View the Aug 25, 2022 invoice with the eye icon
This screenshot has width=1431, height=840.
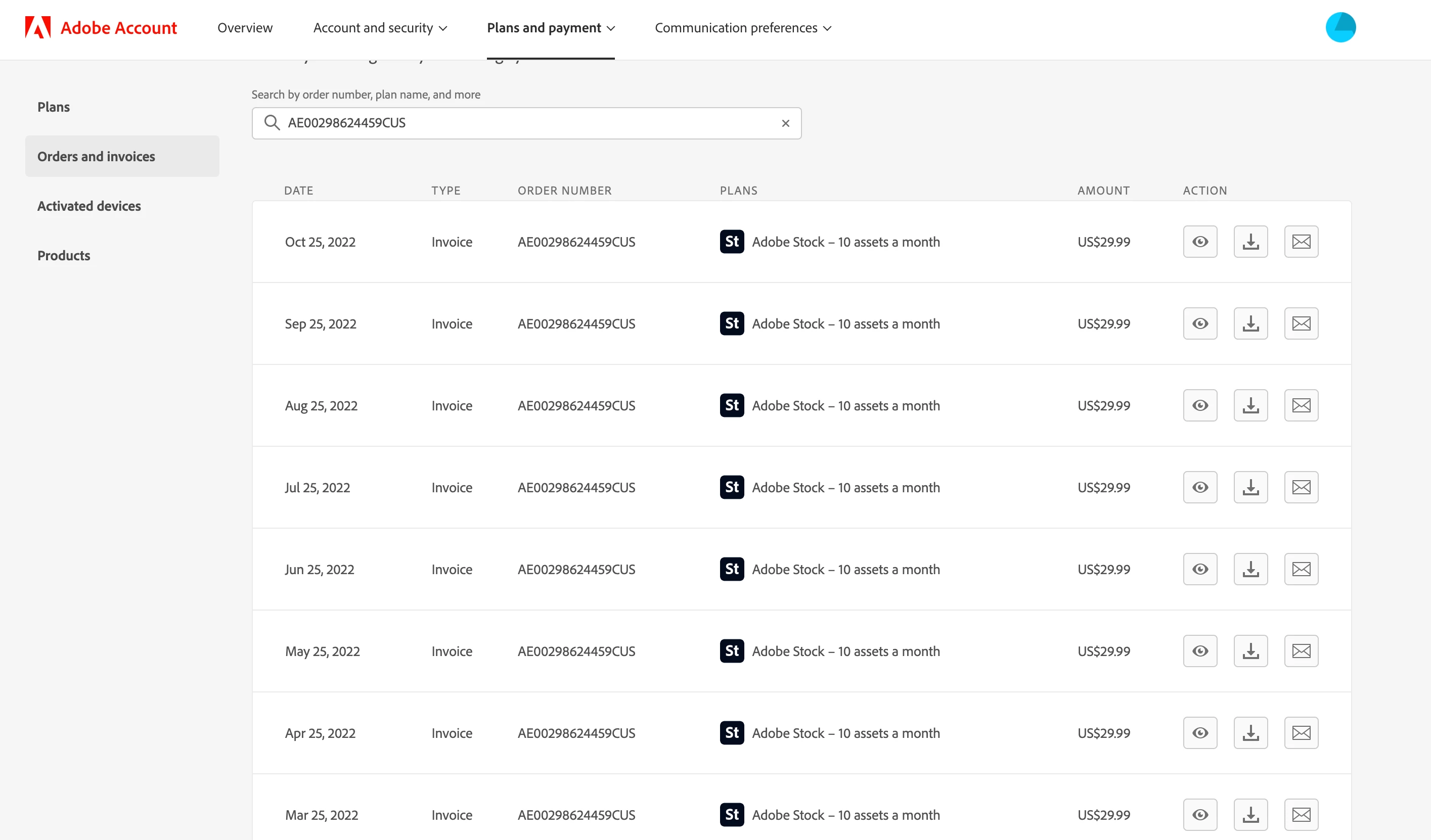[1200, 405]
